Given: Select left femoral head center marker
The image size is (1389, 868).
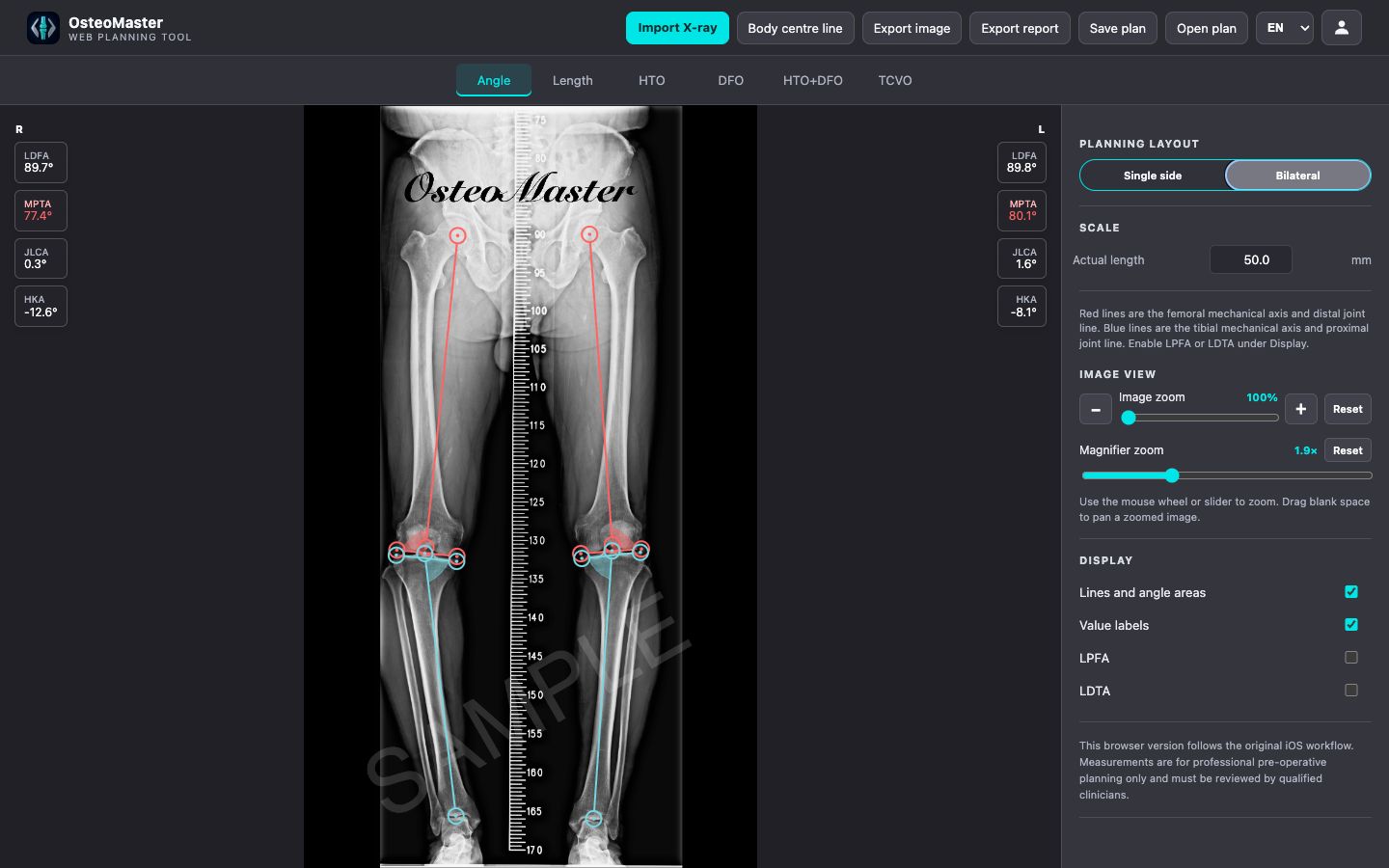Looking at the screenshot, I should pyautogui.click(x=589, y=233).
